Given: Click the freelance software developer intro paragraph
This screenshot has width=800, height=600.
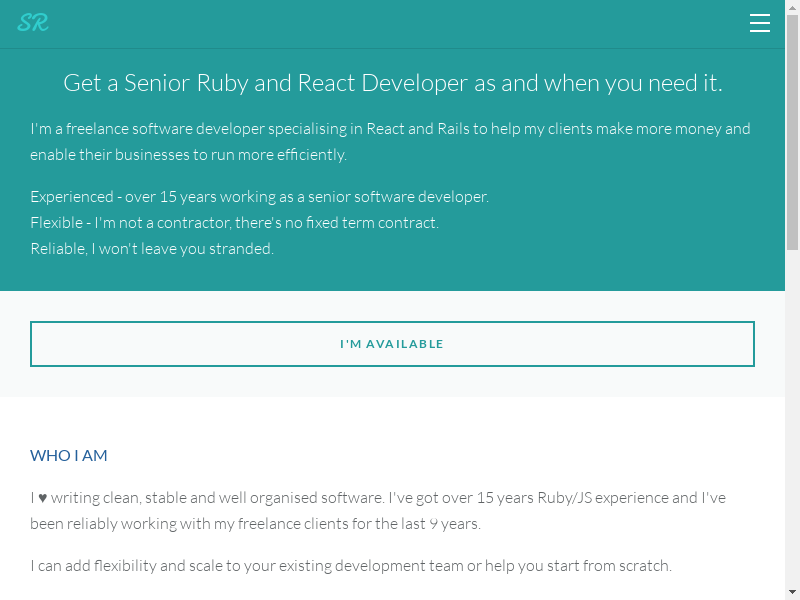Looking at the screenshot, I should pos(390,142).
